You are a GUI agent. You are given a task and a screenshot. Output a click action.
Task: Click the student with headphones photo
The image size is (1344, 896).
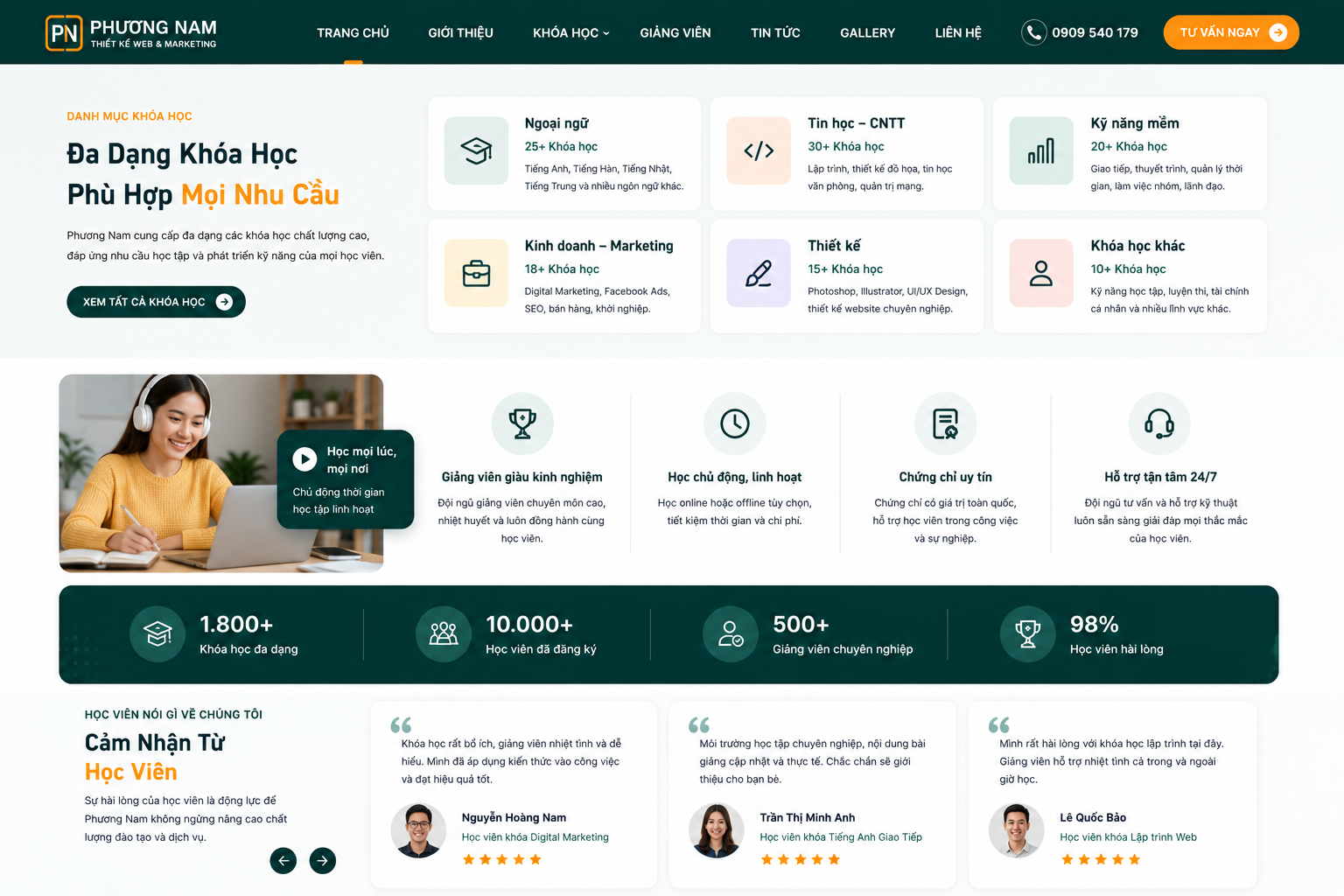[221, 473]
